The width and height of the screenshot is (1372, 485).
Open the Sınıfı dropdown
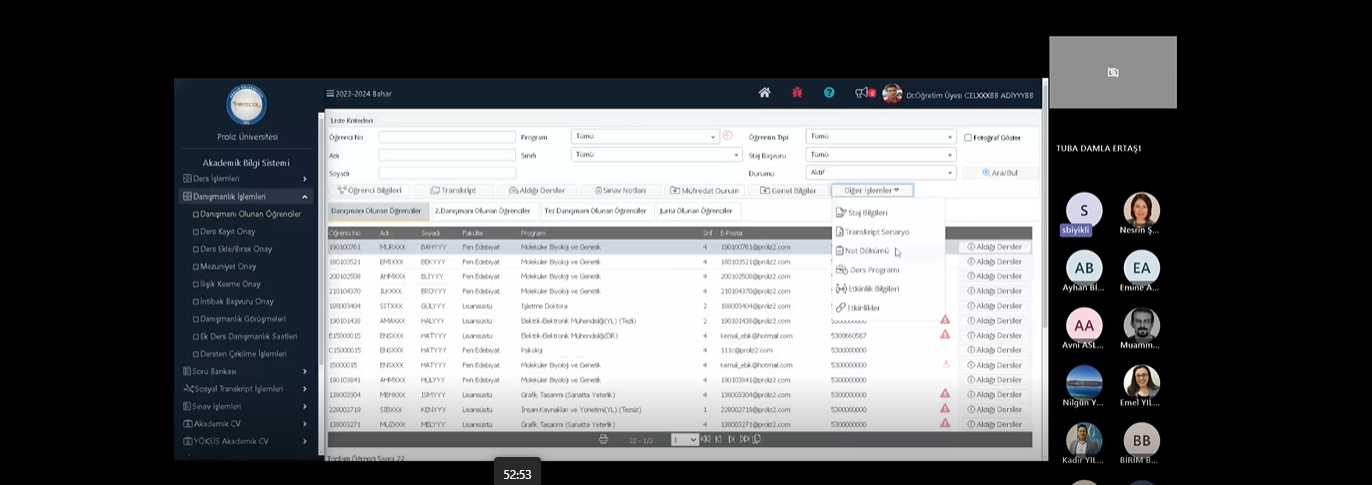tap(656, 155)
